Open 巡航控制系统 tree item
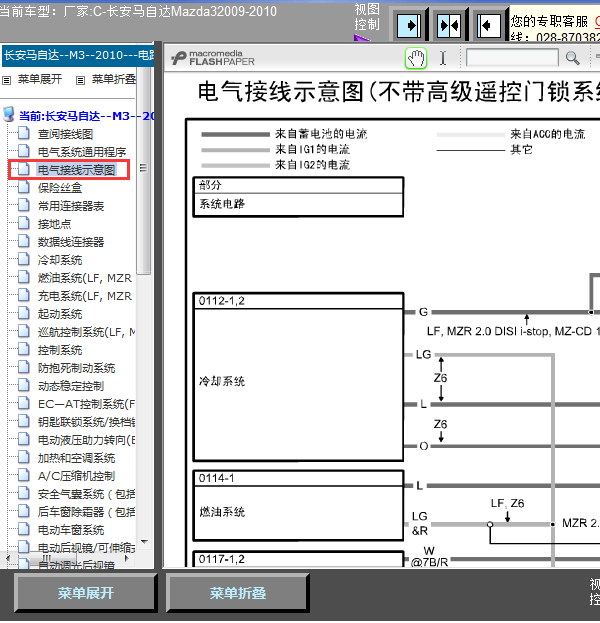Image resolution: width=600 pixels, height=623 pixels. (x=86, y=332)
